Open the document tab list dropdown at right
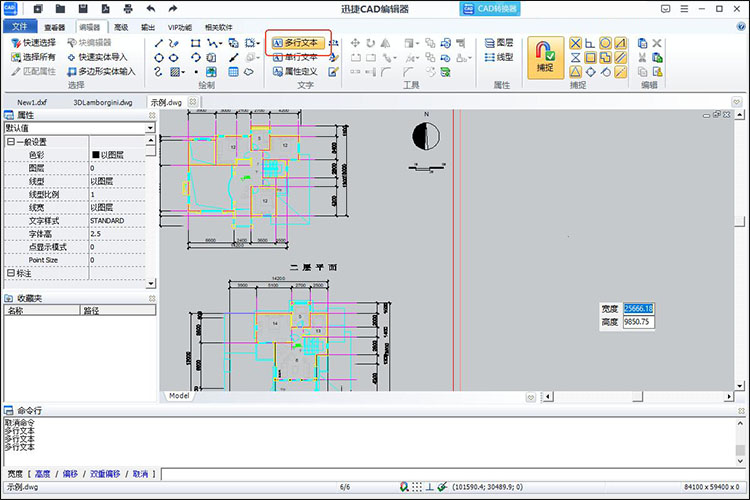 736,102
